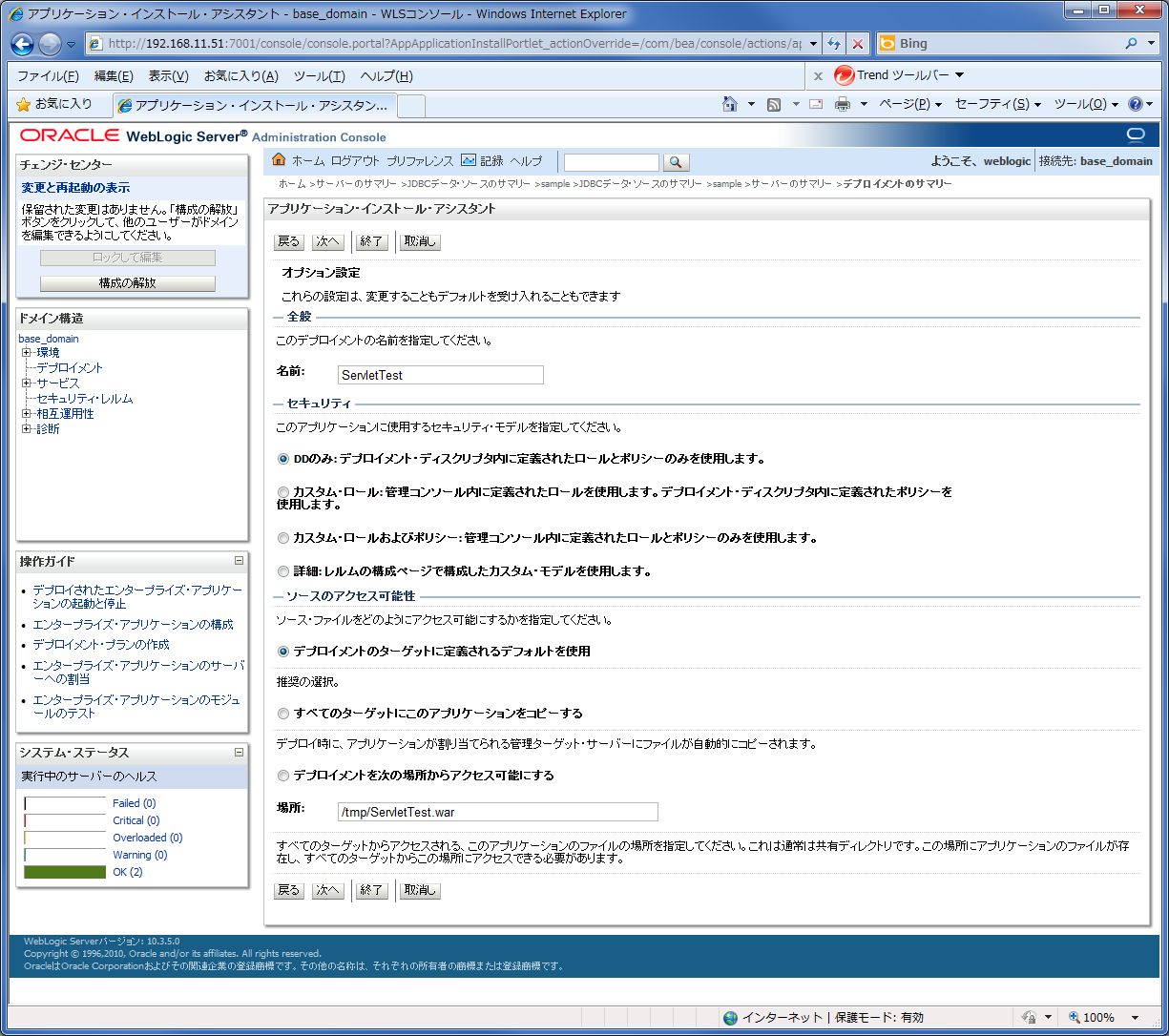Open the ヘルプ(H) menu
The image size is (1169, 1036).
pos(386,76)
